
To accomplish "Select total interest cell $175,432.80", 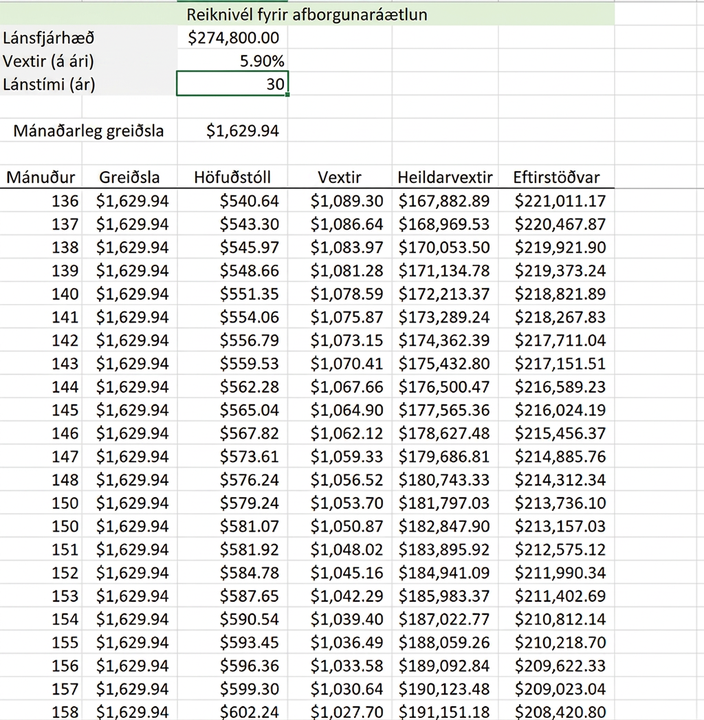I will click(x=445, y=363).
